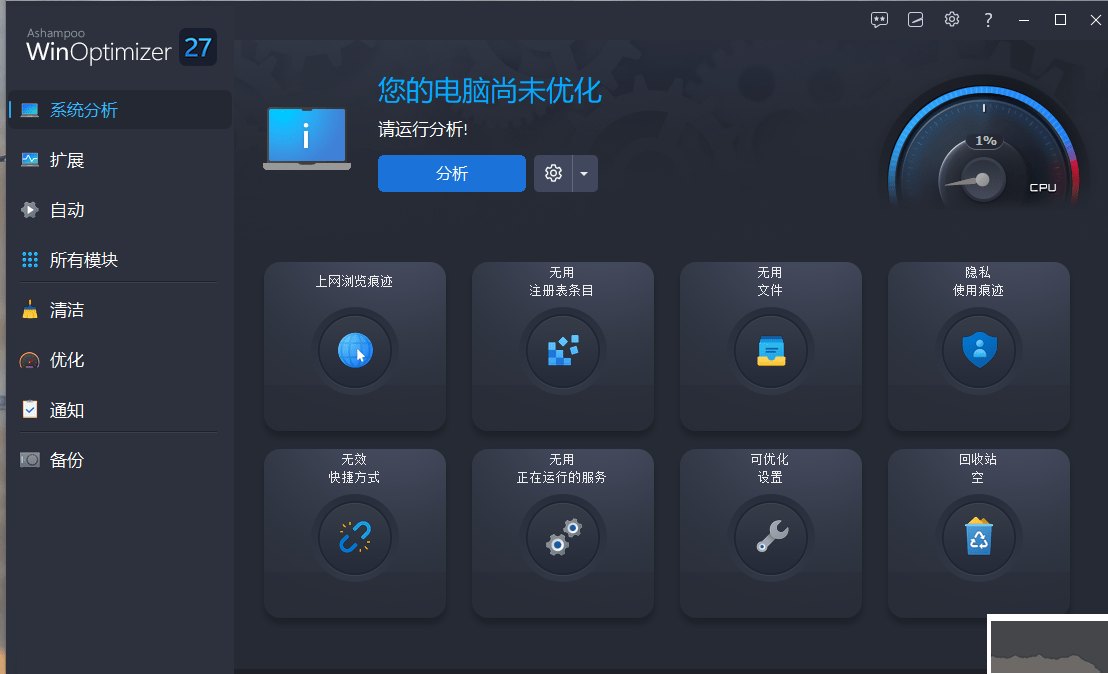Open the help question-mark icon
This screenshot has width=1108, height=674.
tap(987, 19)
